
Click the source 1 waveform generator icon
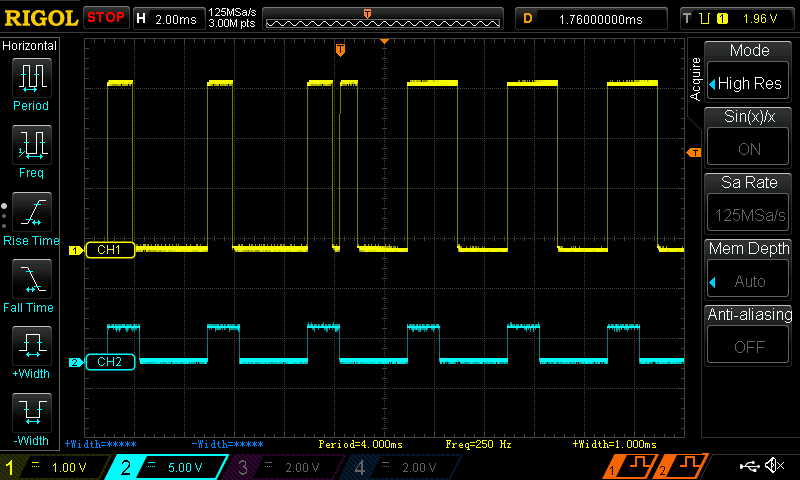630,466
